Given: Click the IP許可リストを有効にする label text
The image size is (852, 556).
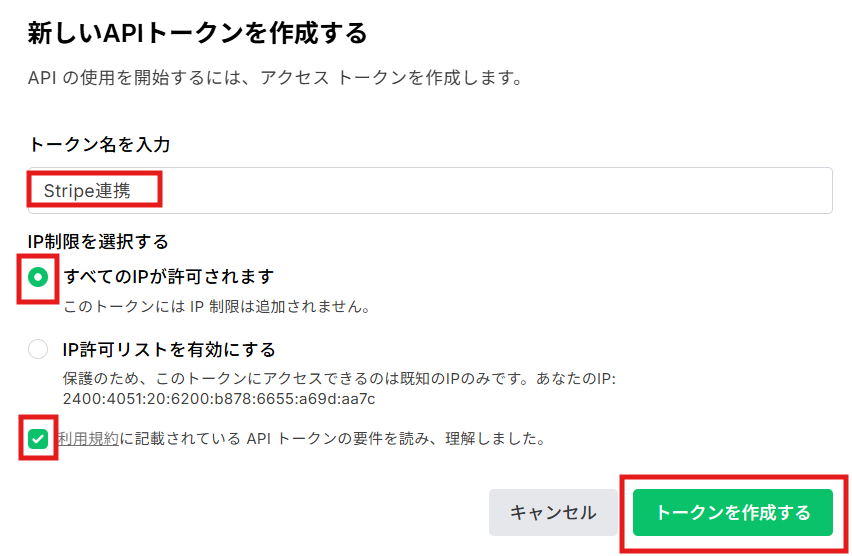Looking at the screenshot, I should (x=168, y=350).
